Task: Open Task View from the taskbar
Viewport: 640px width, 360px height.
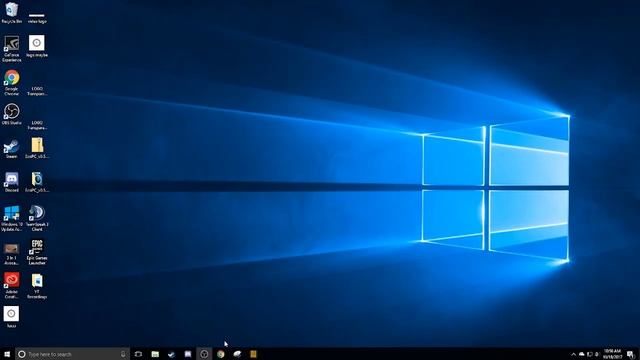Action: (x=138, y=354)
